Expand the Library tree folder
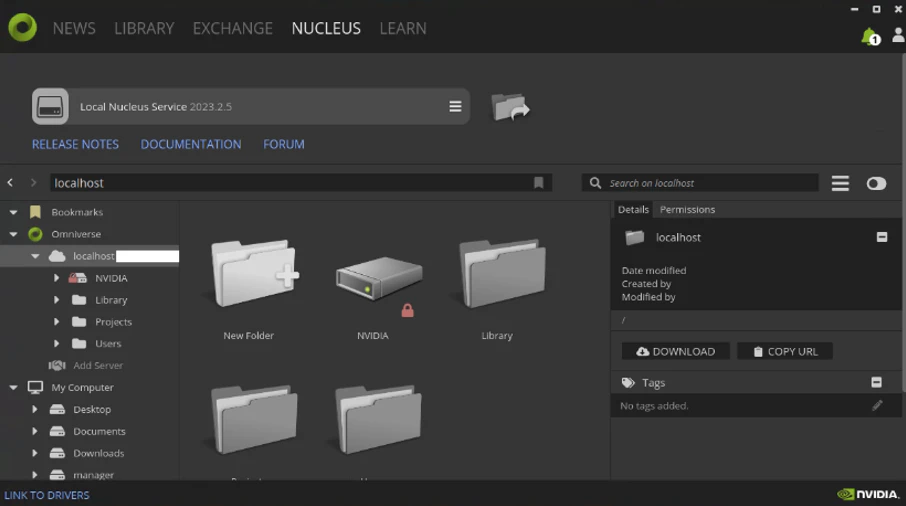 tap(56, 300)
